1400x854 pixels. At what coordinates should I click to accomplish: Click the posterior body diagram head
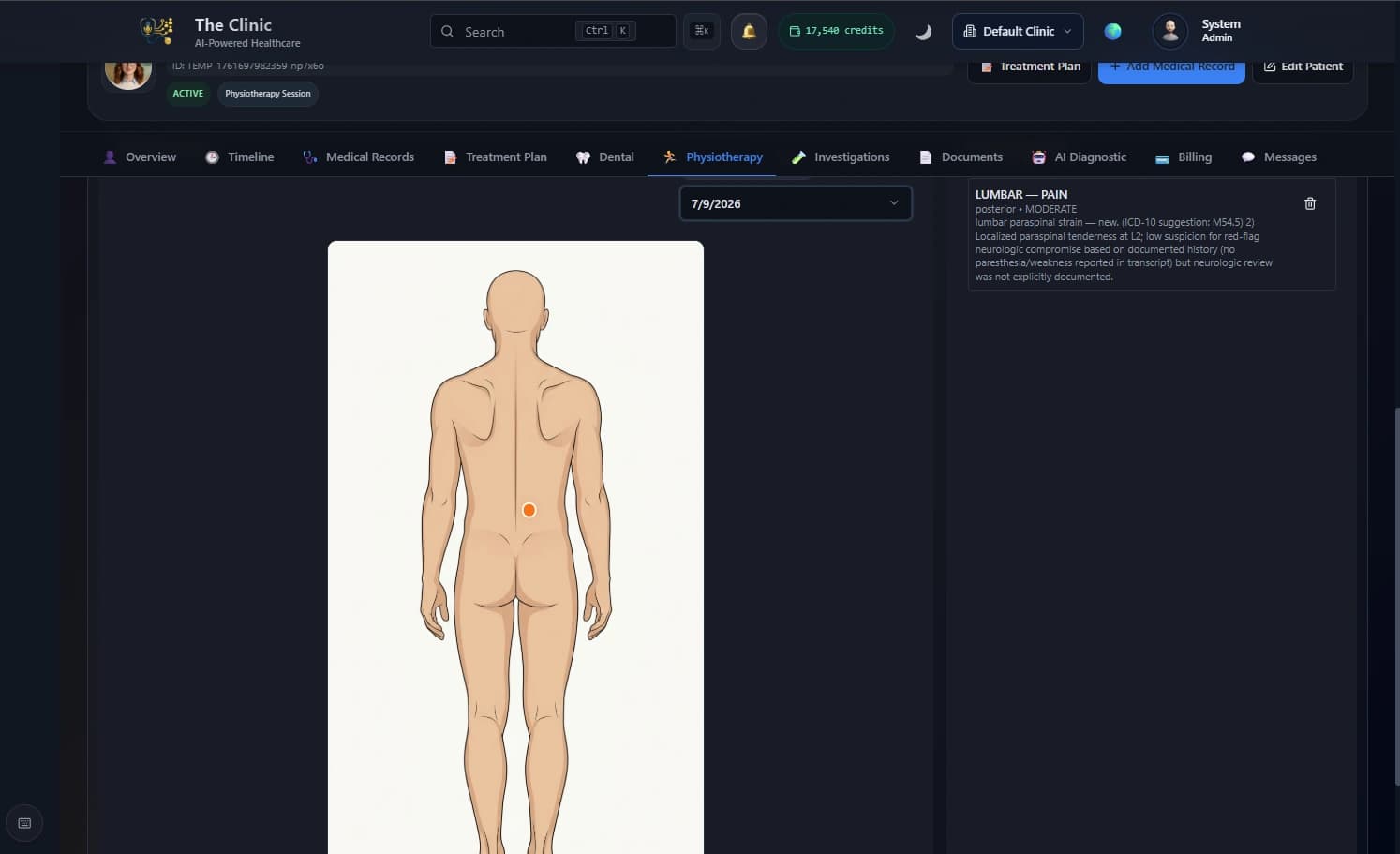(515, 300)
